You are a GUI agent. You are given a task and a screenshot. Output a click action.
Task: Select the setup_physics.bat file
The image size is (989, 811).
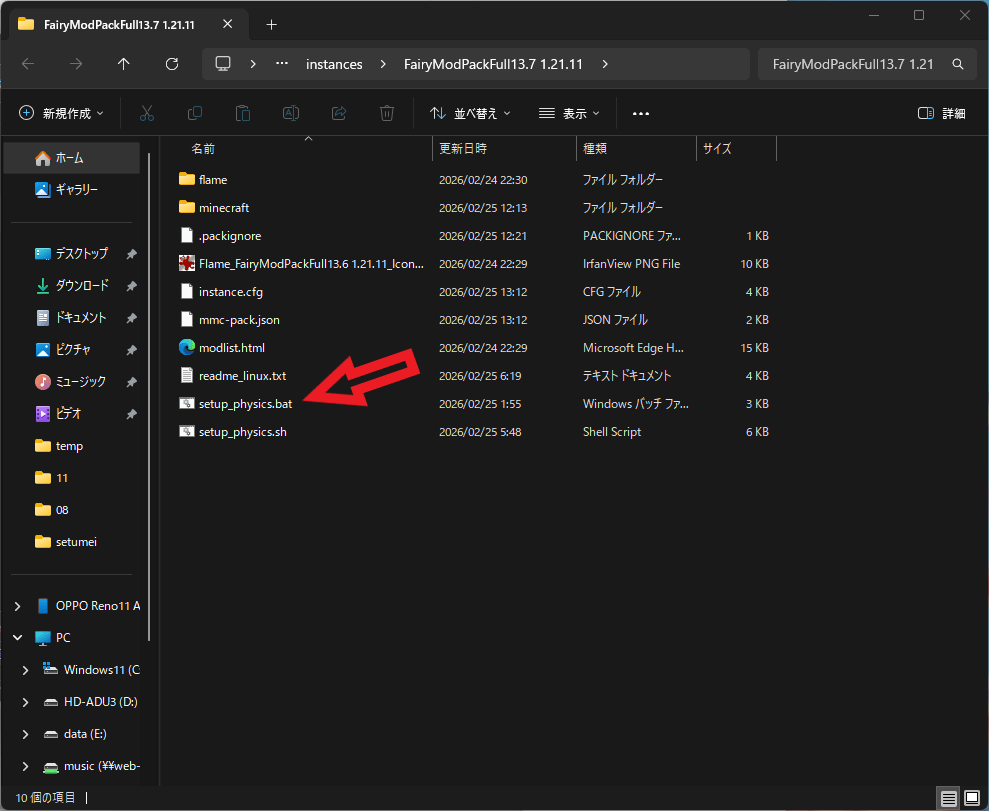[245, 404]
